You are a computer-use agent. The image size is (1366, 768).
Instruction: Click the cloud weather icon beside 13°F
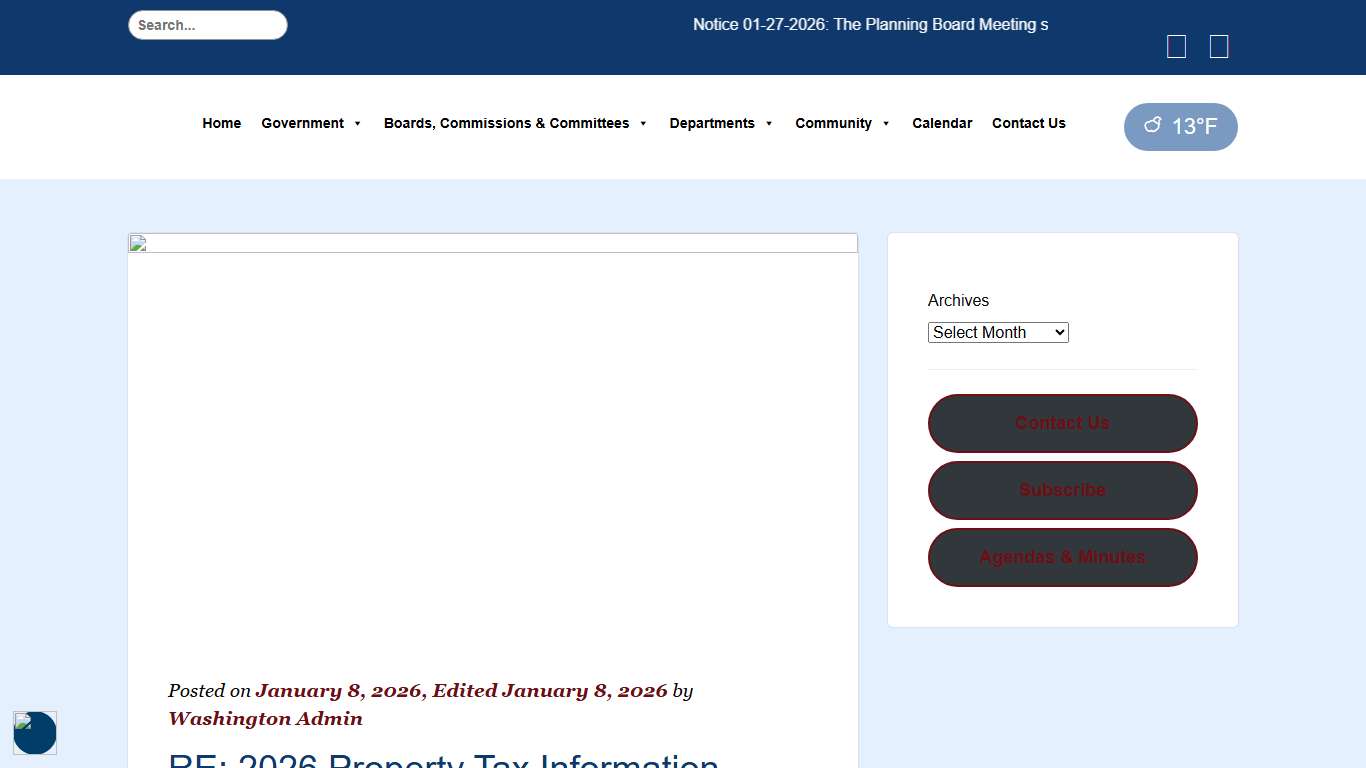pos(1153,125)
